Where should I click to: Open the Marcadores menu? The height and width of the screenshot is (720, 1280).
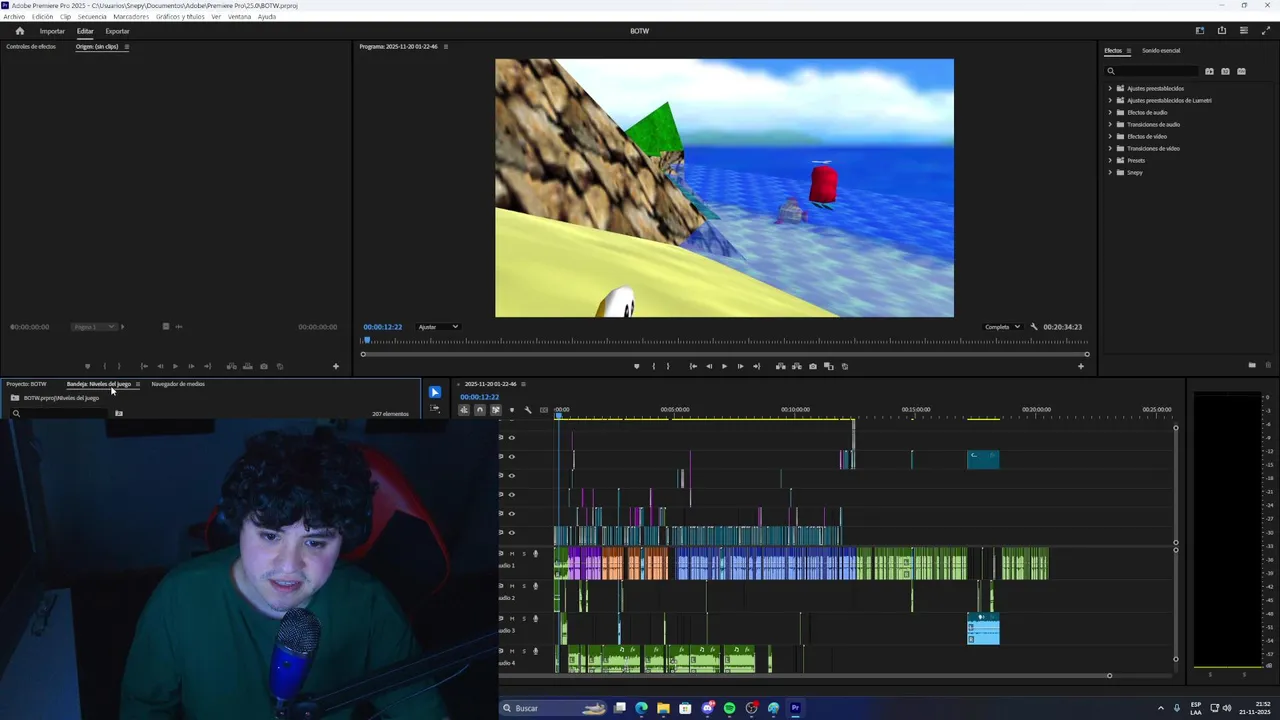[131, 17]
